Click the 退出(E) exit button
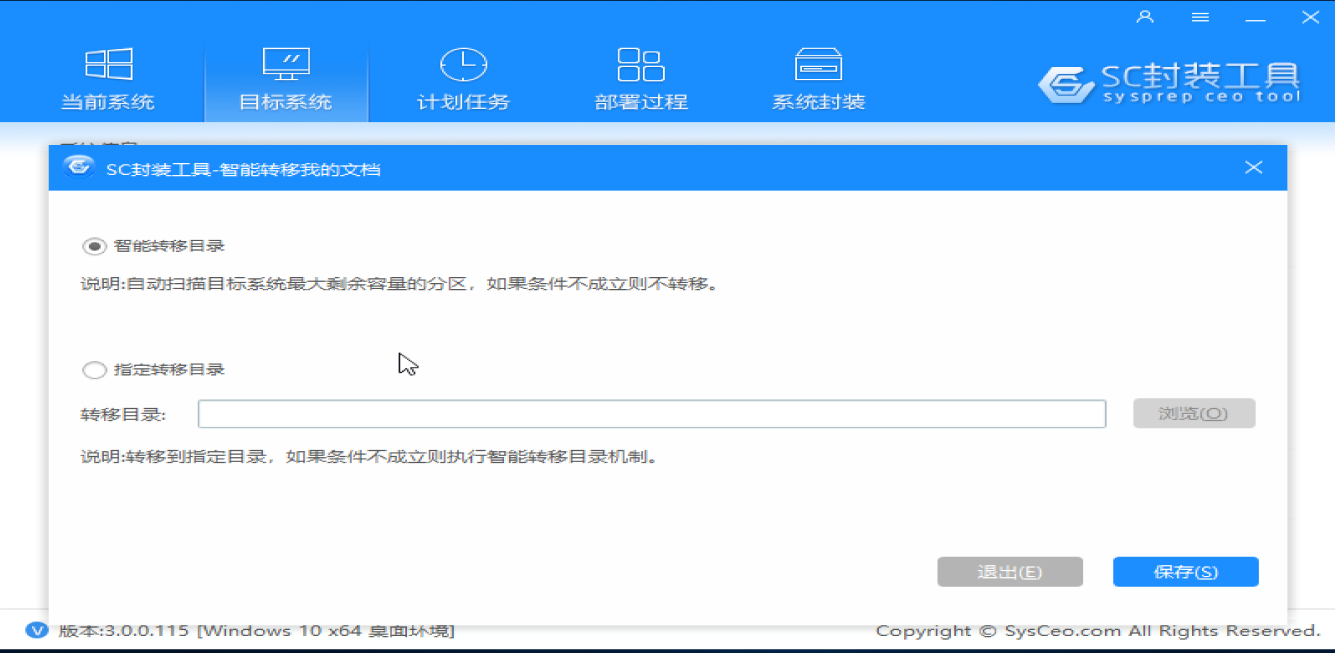Screen dimensions: 1335x653 (x=1010, y=572)
